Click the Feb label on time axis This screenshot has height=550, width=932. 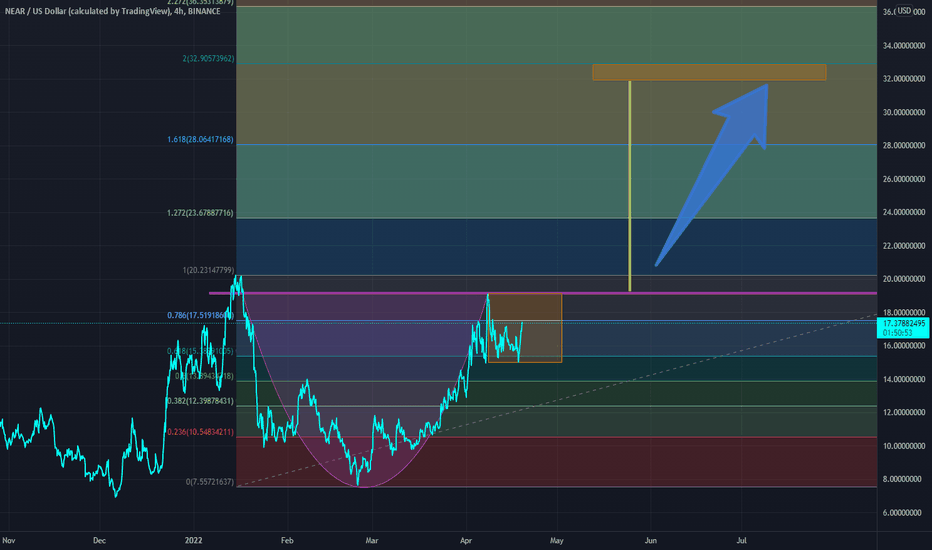pyautogui.click(x=287, y=540)
